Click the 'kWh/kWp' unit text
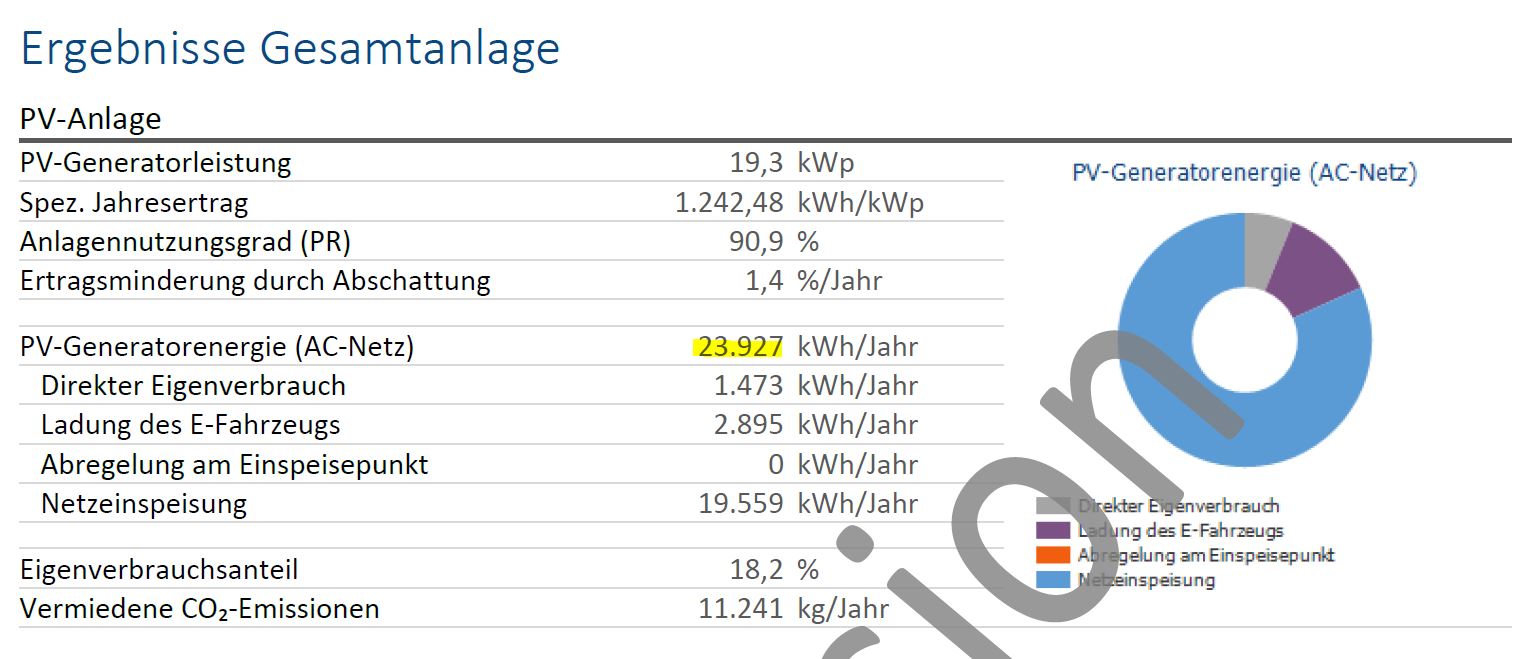The height and width of the screenshot is (659, 1537). (x=861, y=203)
